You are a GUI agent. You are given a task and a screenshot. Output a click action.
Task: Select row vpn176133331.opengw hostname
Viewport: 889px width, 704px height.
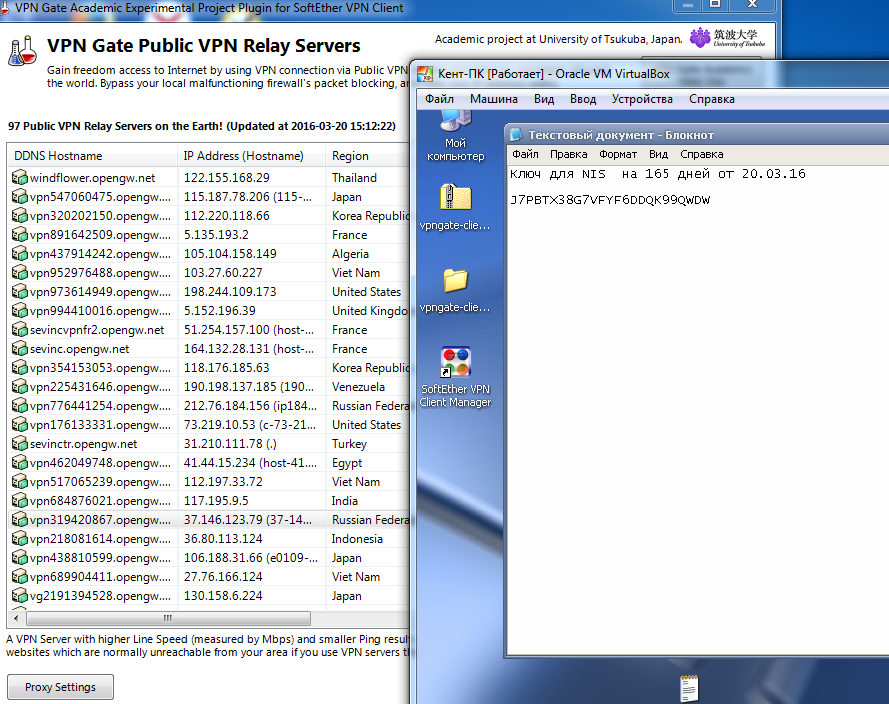(100, 425)
